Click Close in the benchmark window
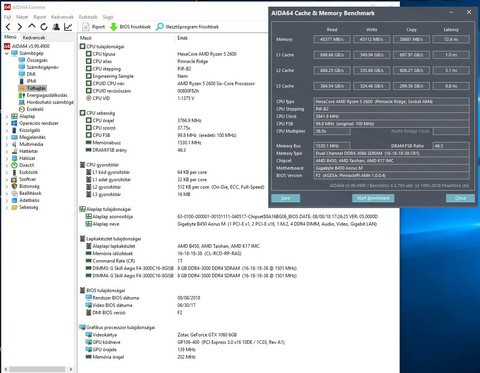Image resolution: width=480 pixels, height=373 pixels. 460,198
